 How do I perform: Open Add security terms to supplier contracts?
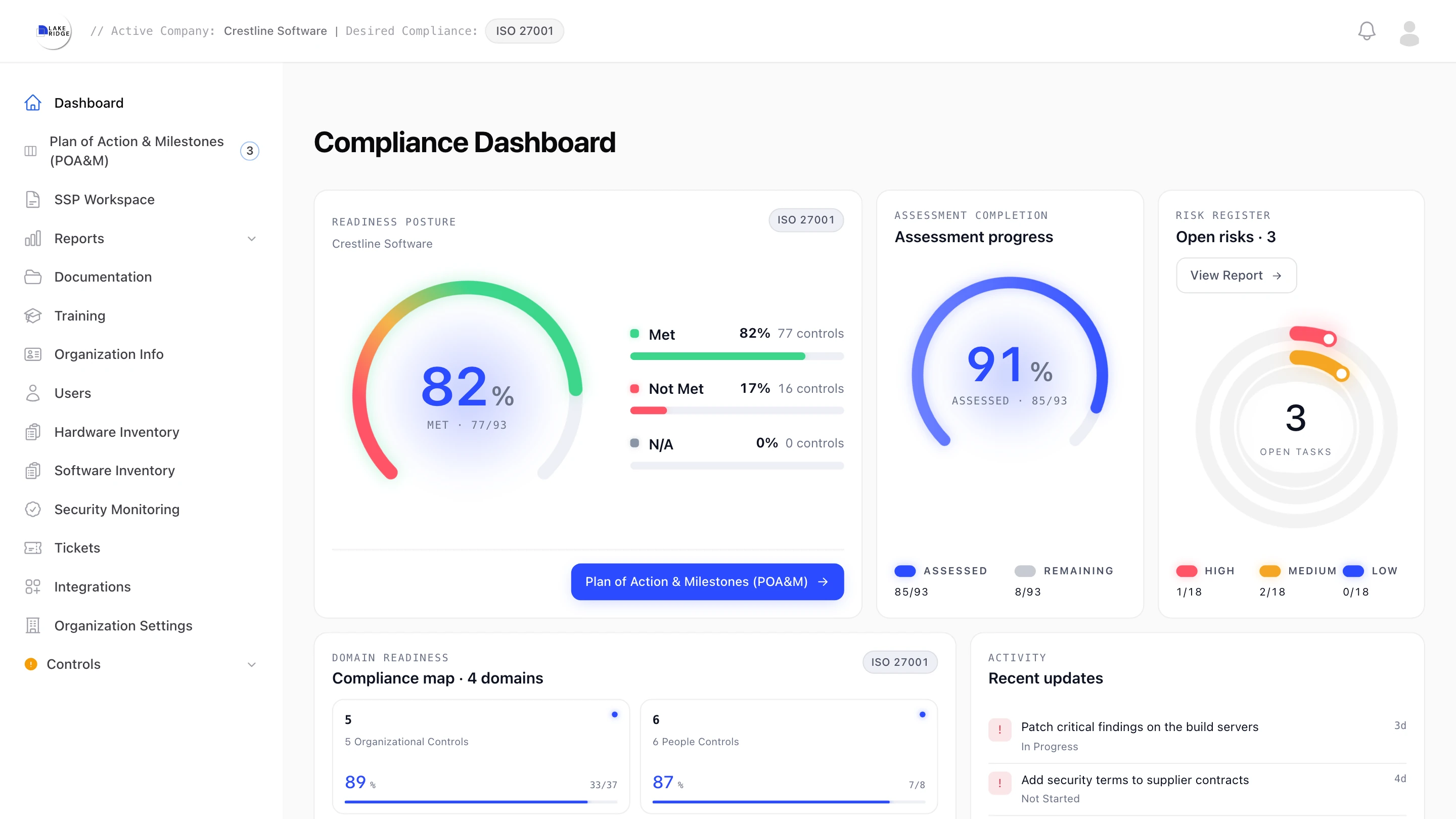tap(1197, 789)
